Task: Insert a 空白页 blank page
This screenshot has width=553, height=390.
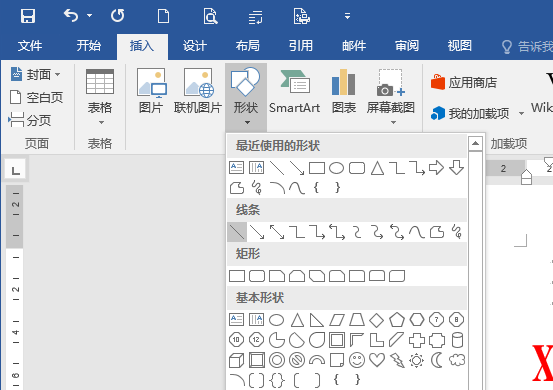Action: (36, 97)
